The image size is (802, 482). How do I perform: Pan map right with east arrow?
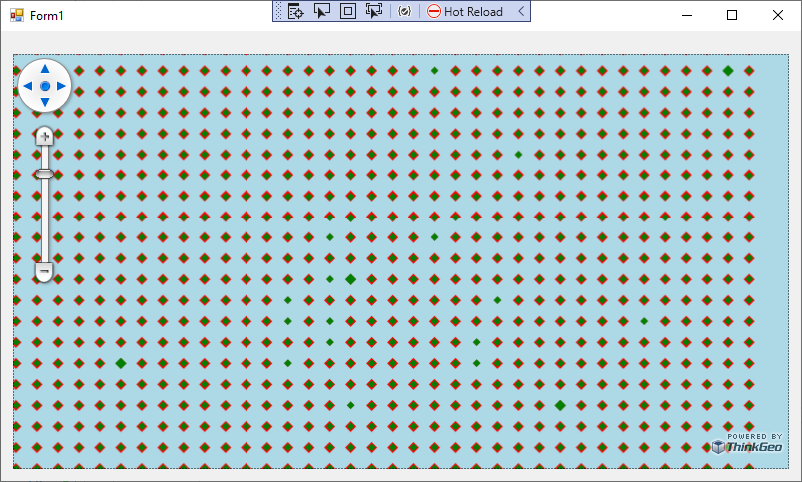pyautogui.click(x=61, y=86)
